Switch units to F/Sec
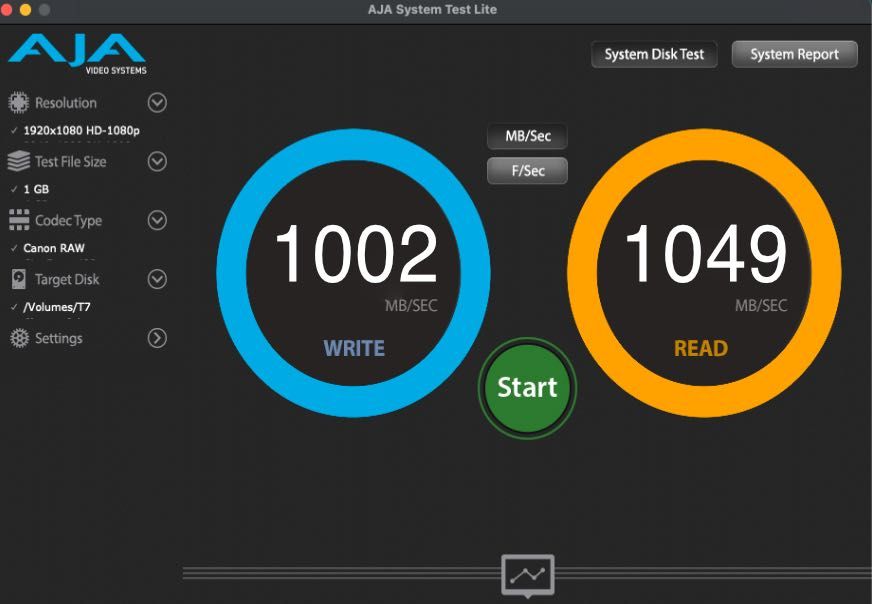The image size is (872, 604). [x=527, y=171]
